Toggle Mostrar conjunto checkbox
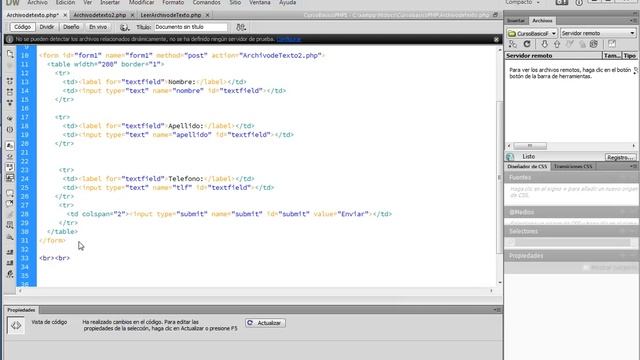This screenshot has height=360, width=640. click(586, 268)
